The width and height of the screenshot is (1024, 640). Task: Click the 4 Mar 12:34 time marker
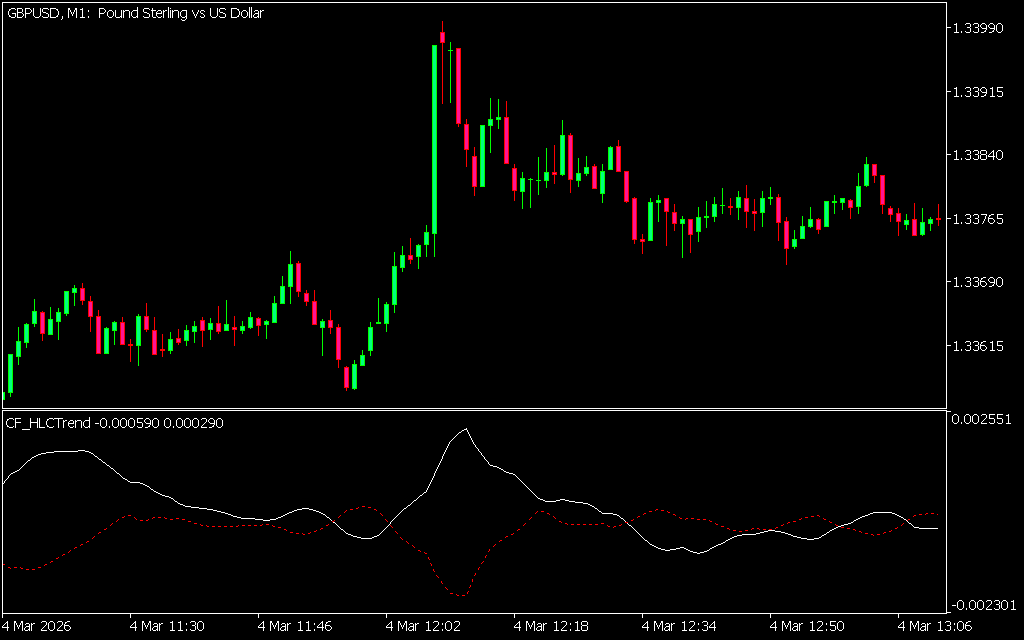point(679,626)
